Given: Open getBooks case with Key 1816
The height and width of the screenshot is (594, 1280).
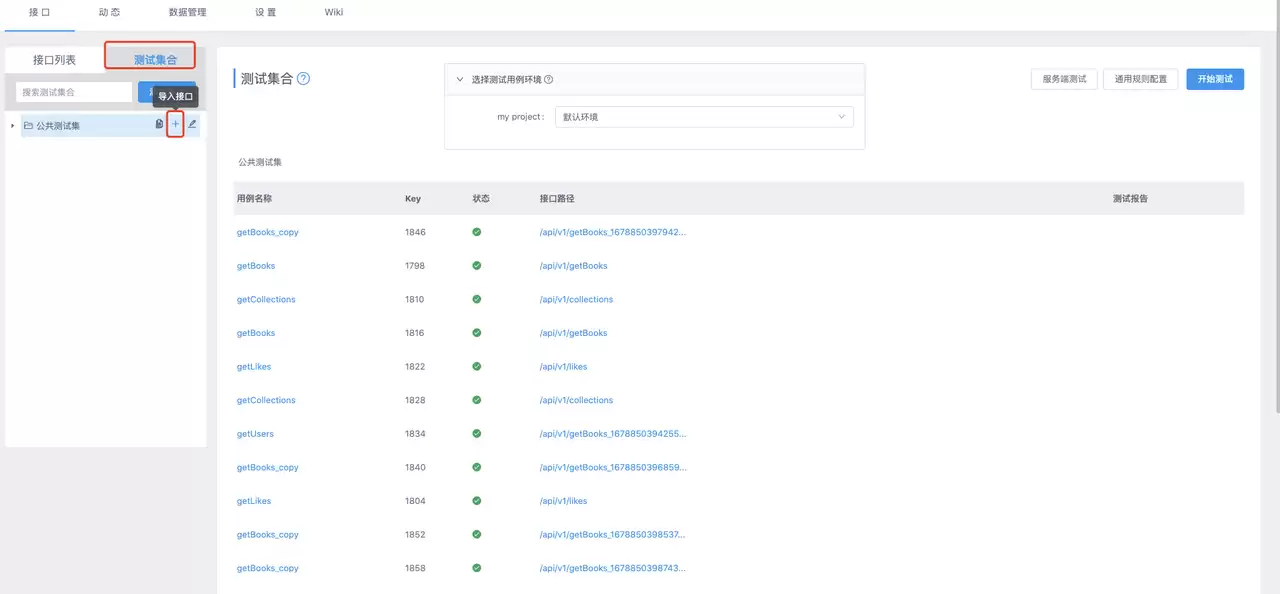Looking at the screenshot, I should [256, 333].
